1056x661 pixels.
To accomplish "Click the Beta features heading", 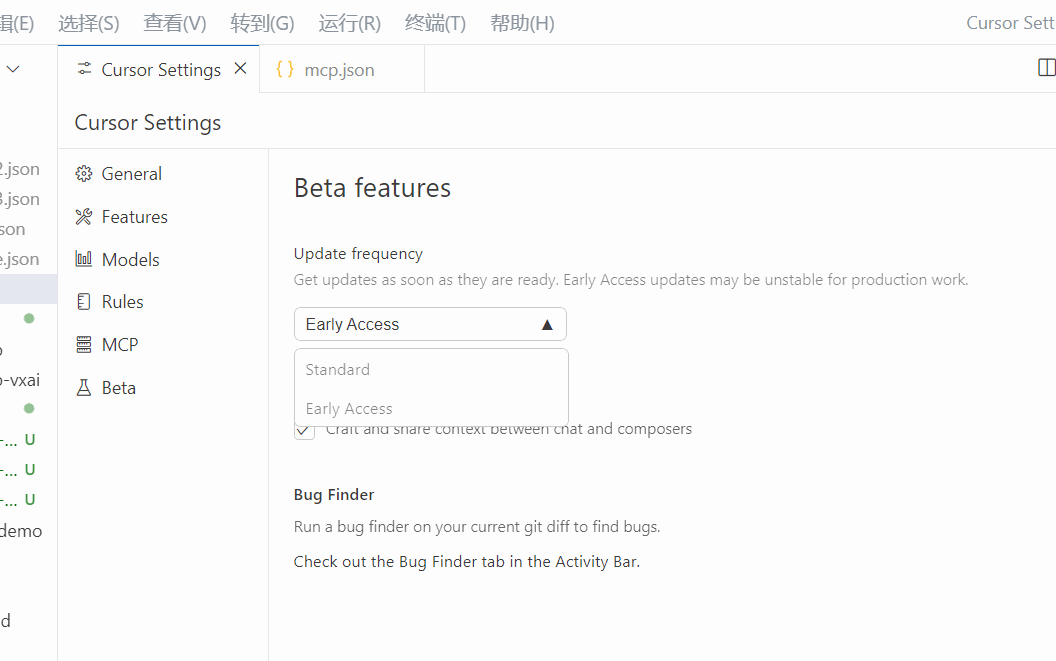I will click(x=372, y=188).
